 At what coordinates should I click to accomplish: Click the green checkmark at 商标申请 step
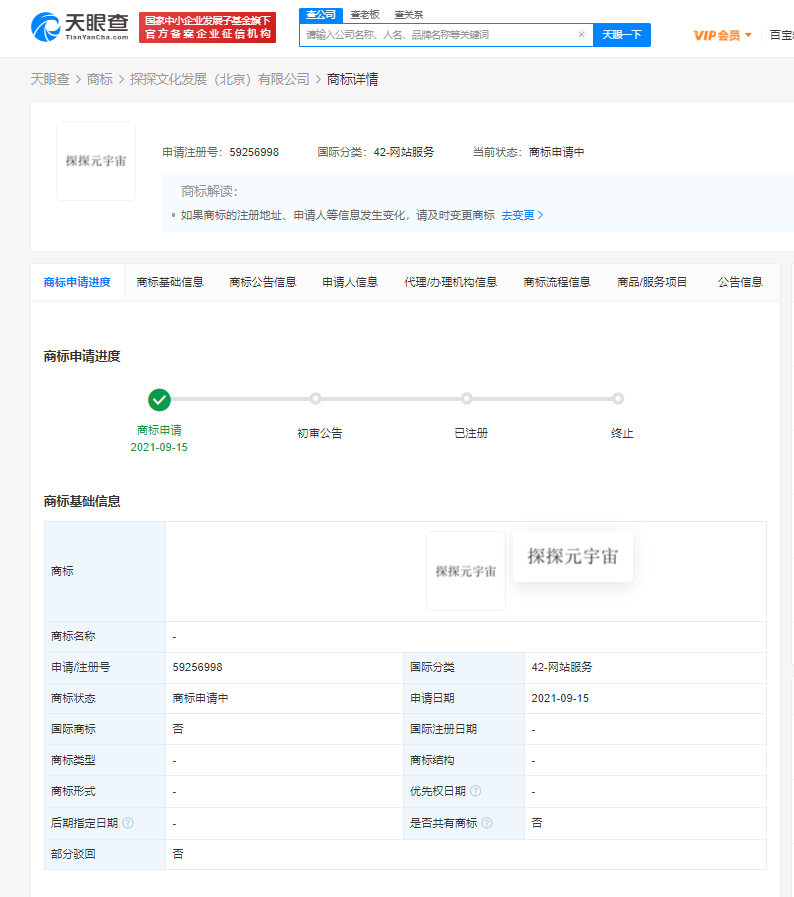[159, 399]
